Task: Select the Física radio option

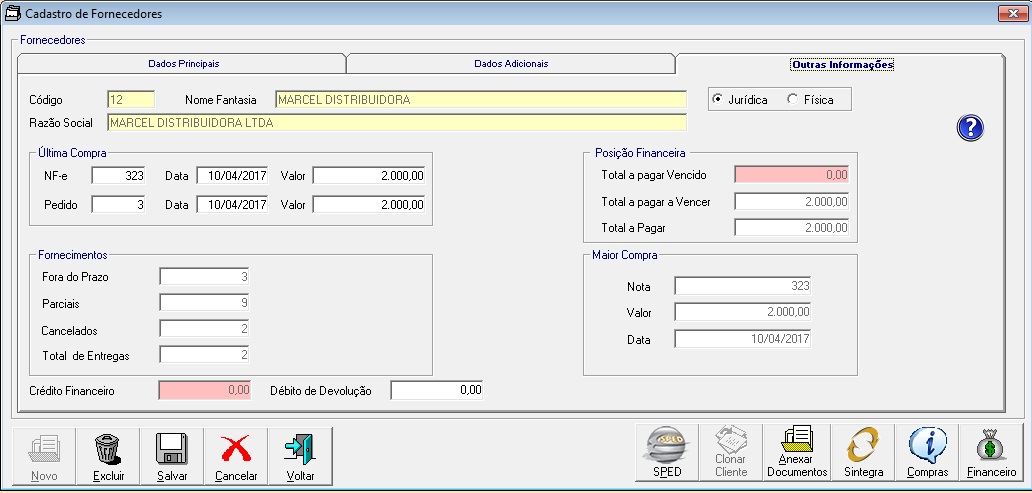Action: [793, 100]
